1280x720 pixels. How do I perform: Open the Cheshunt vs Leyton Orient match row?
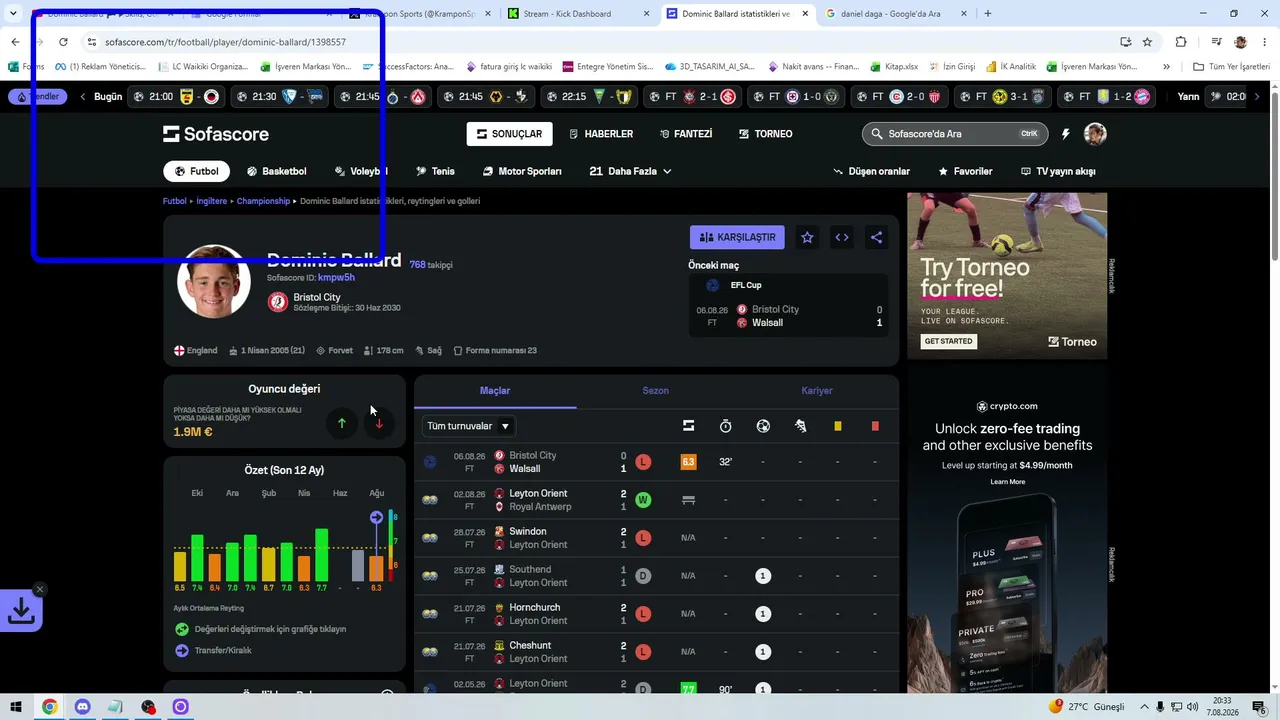point(656,652)
